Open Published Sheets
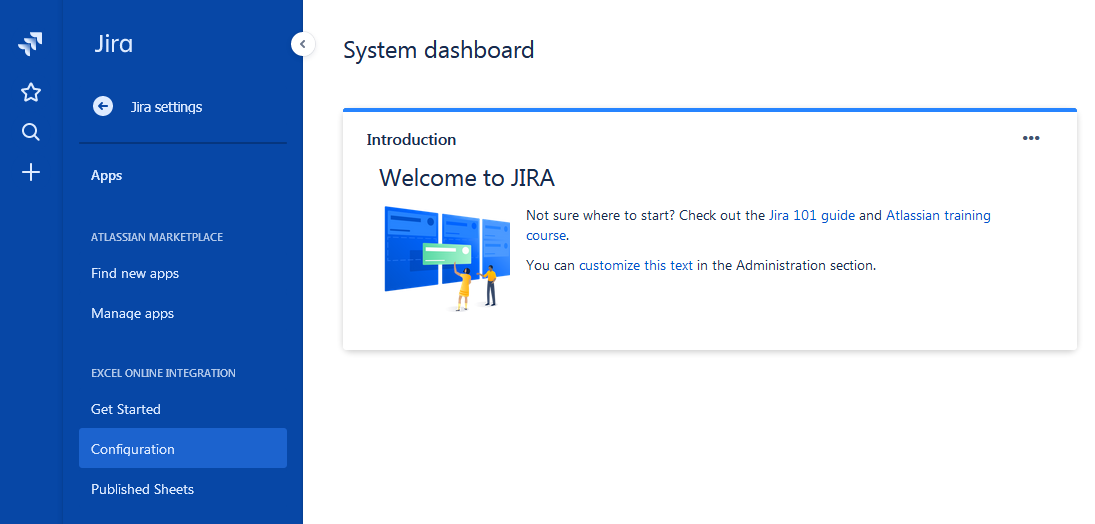This screenshot has height=524, width=1095. 142,489
